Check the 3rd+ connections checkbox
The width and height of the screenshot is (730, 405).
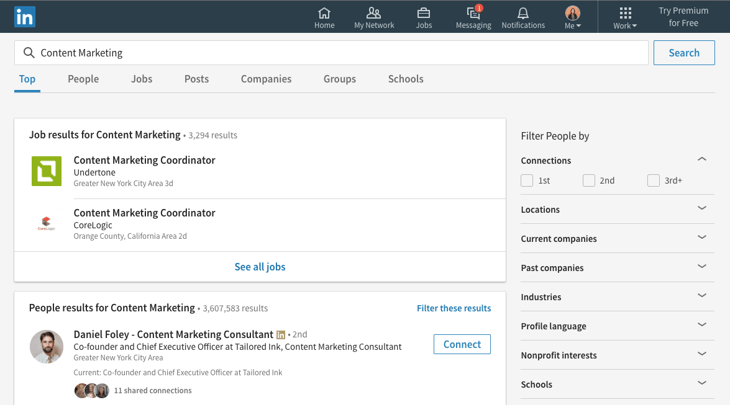[x=653, y=181]
